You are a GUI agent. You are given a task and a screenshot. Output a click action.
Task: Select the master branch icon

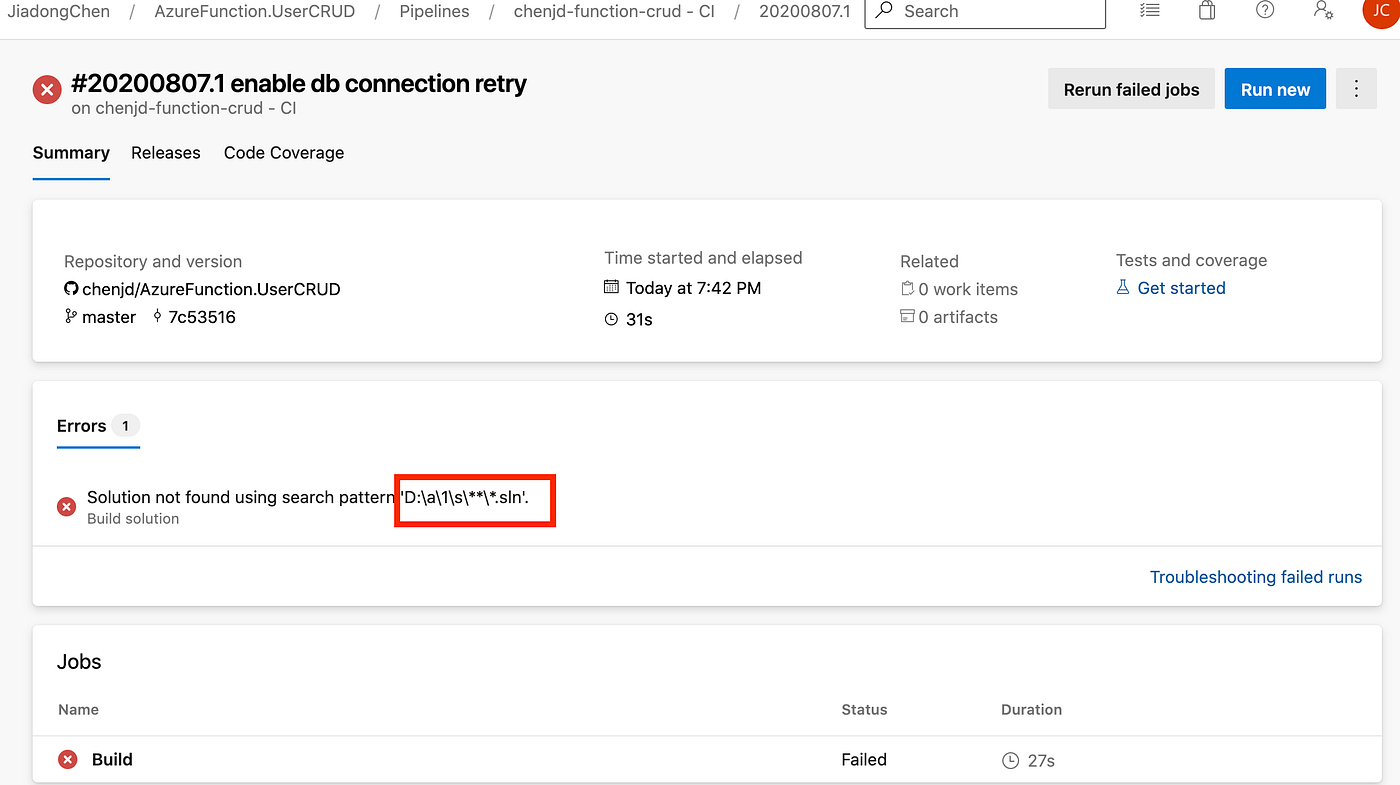coord(70,317)
